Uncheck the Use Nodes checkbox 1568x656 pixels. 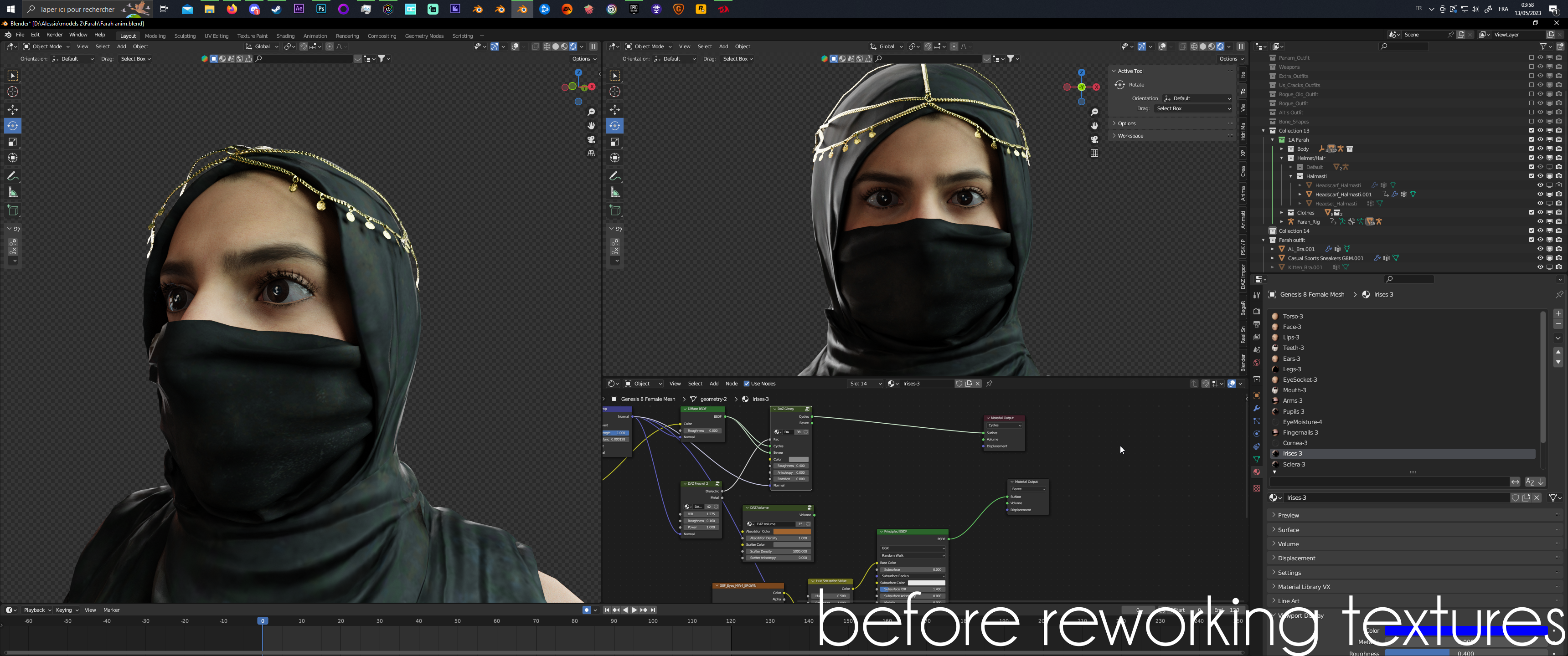point(746,384)
